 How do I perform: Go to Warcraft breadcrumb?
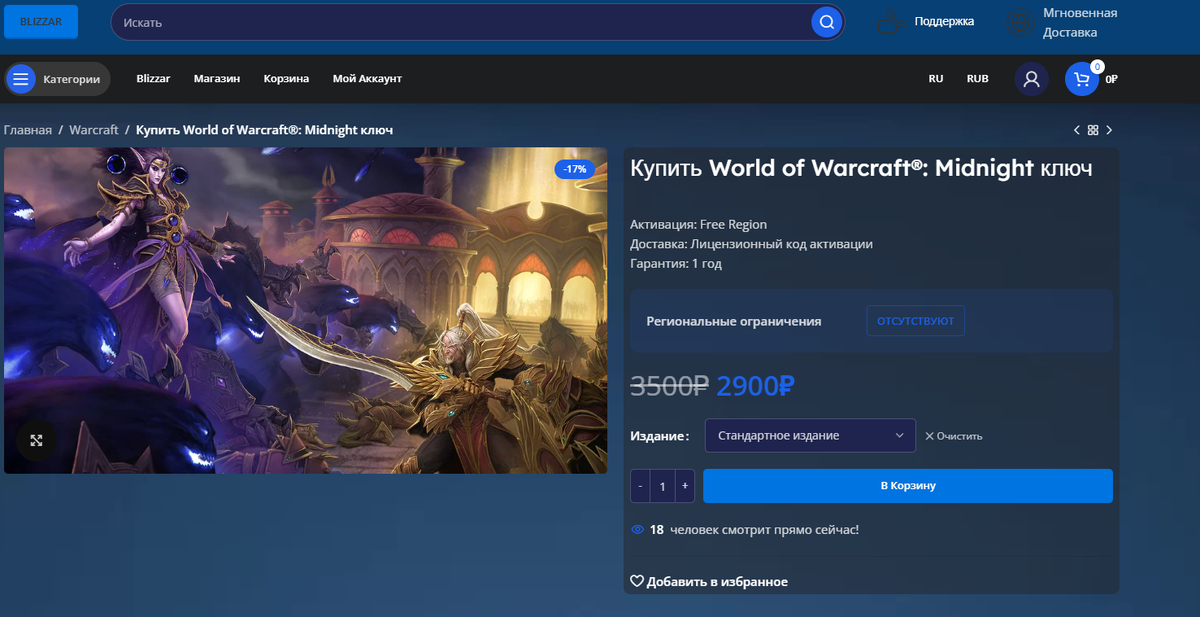click(x=94, y=130)
